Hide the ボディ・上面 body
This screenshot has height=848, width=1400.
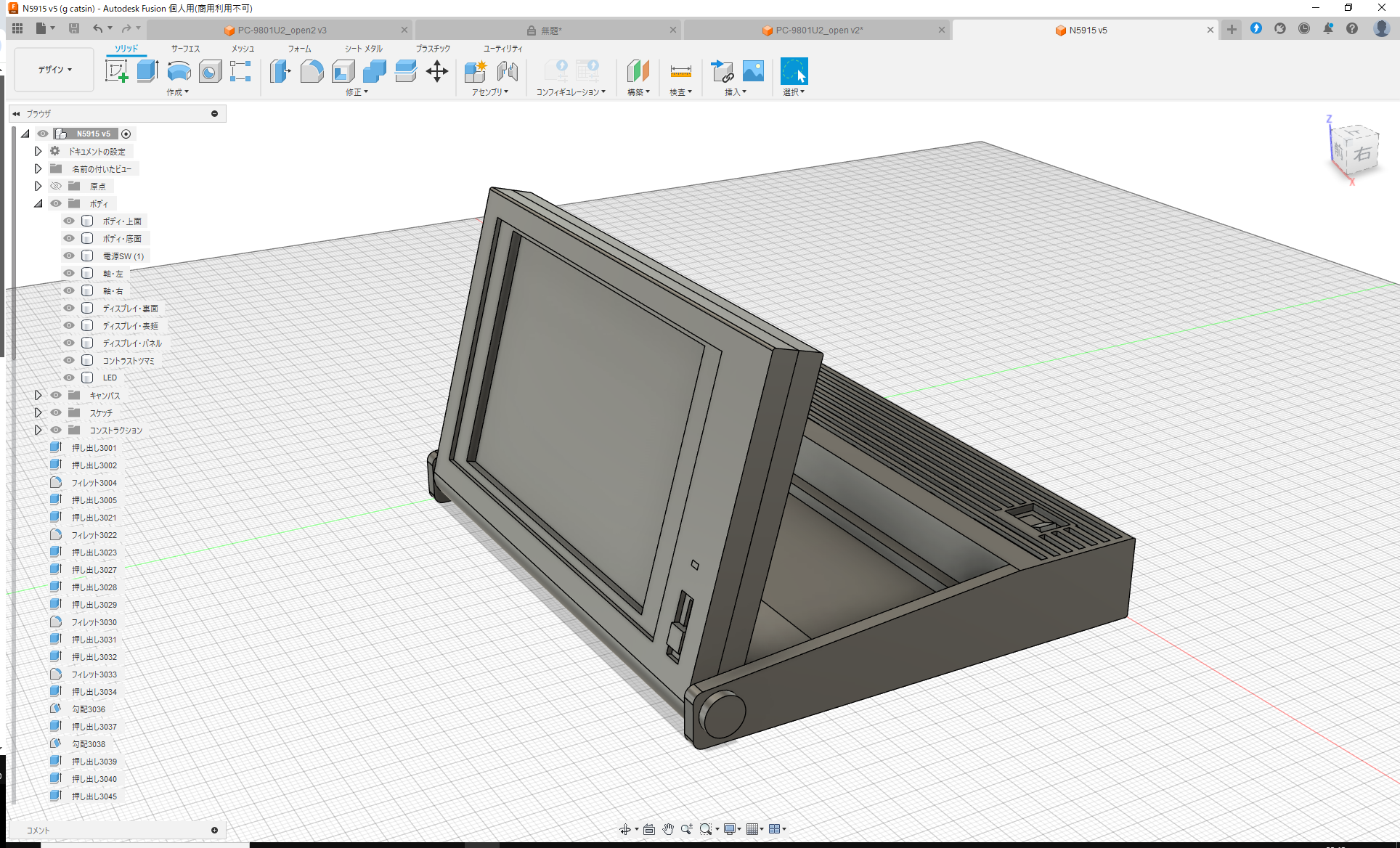[x=68, y=221]
